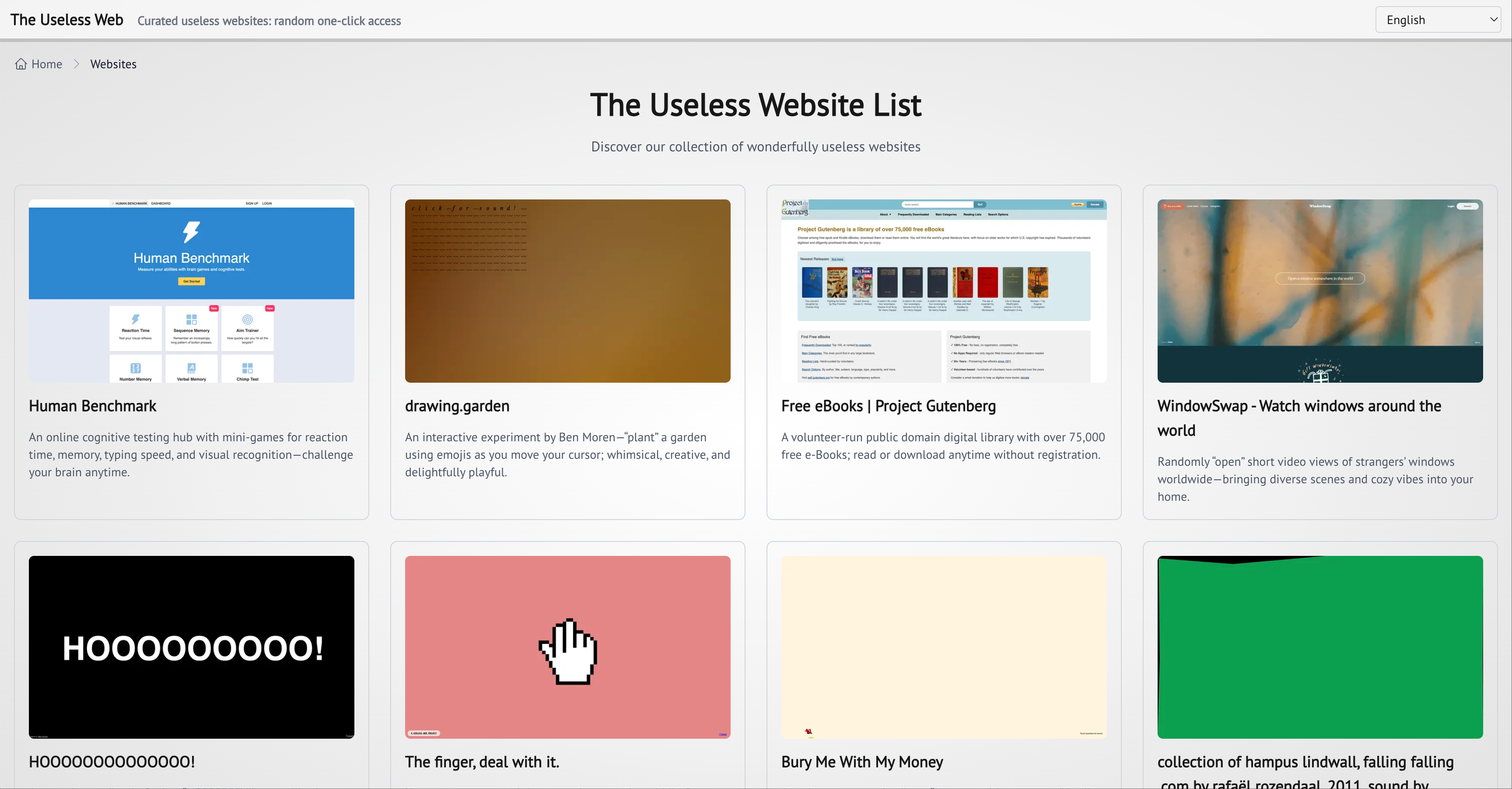The image size is (1512, 789).
Task: Click the pixel hand cursor icon
Action: click(x=567, y=651)
